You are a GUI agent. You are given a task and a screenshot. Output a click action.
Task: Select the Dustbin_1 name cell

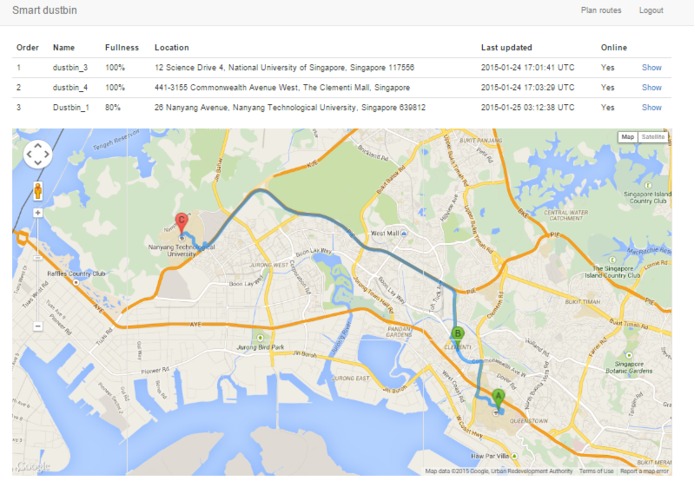click(x=71, y=107)
